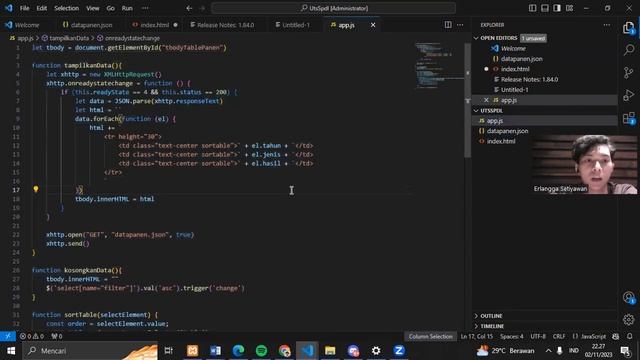
Task: Click Ln 17, Col 15 in status bar
Action: pos(476,336)
